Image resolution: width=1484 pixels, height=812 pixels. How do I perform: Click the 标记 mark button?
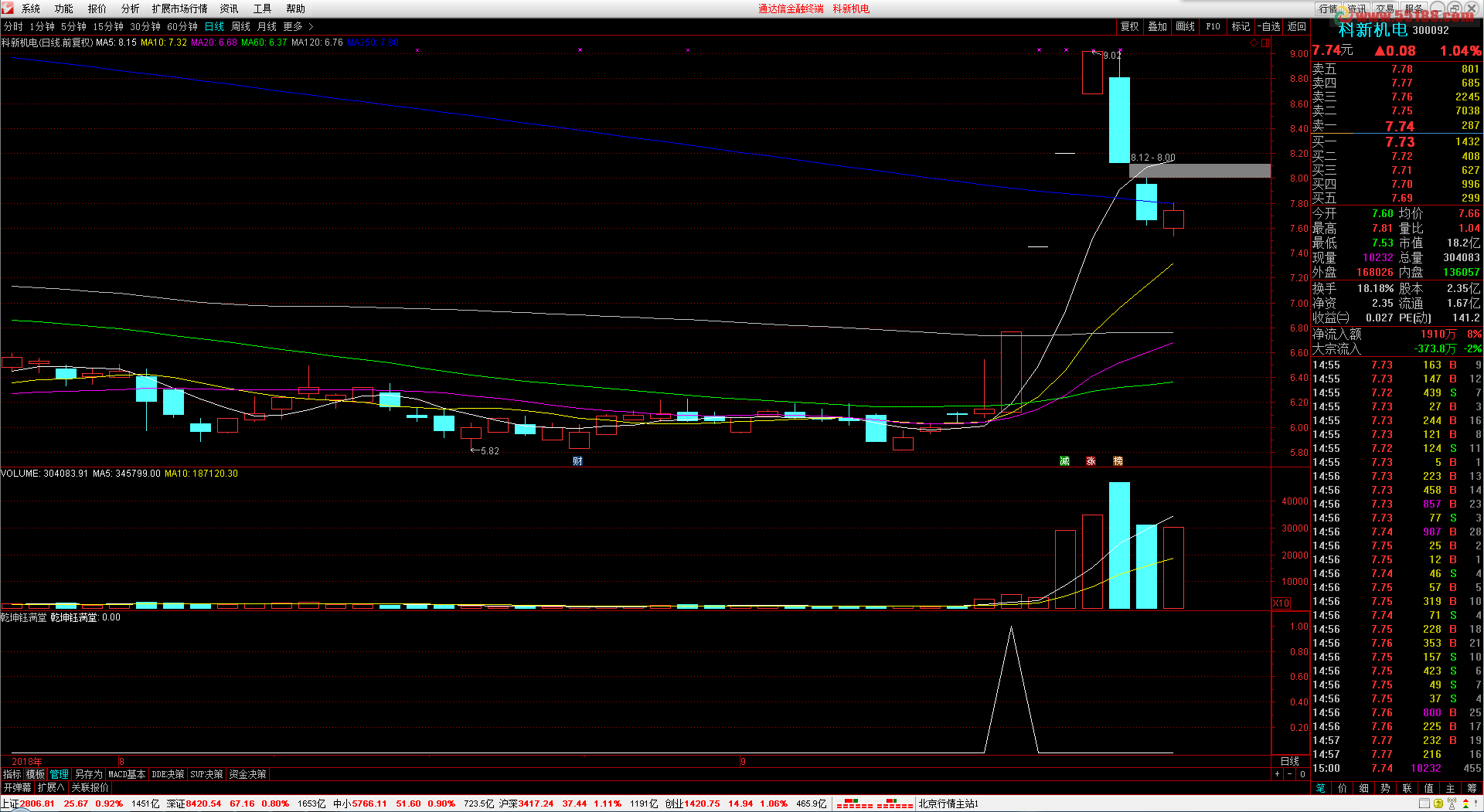(x=1241, y=26)
